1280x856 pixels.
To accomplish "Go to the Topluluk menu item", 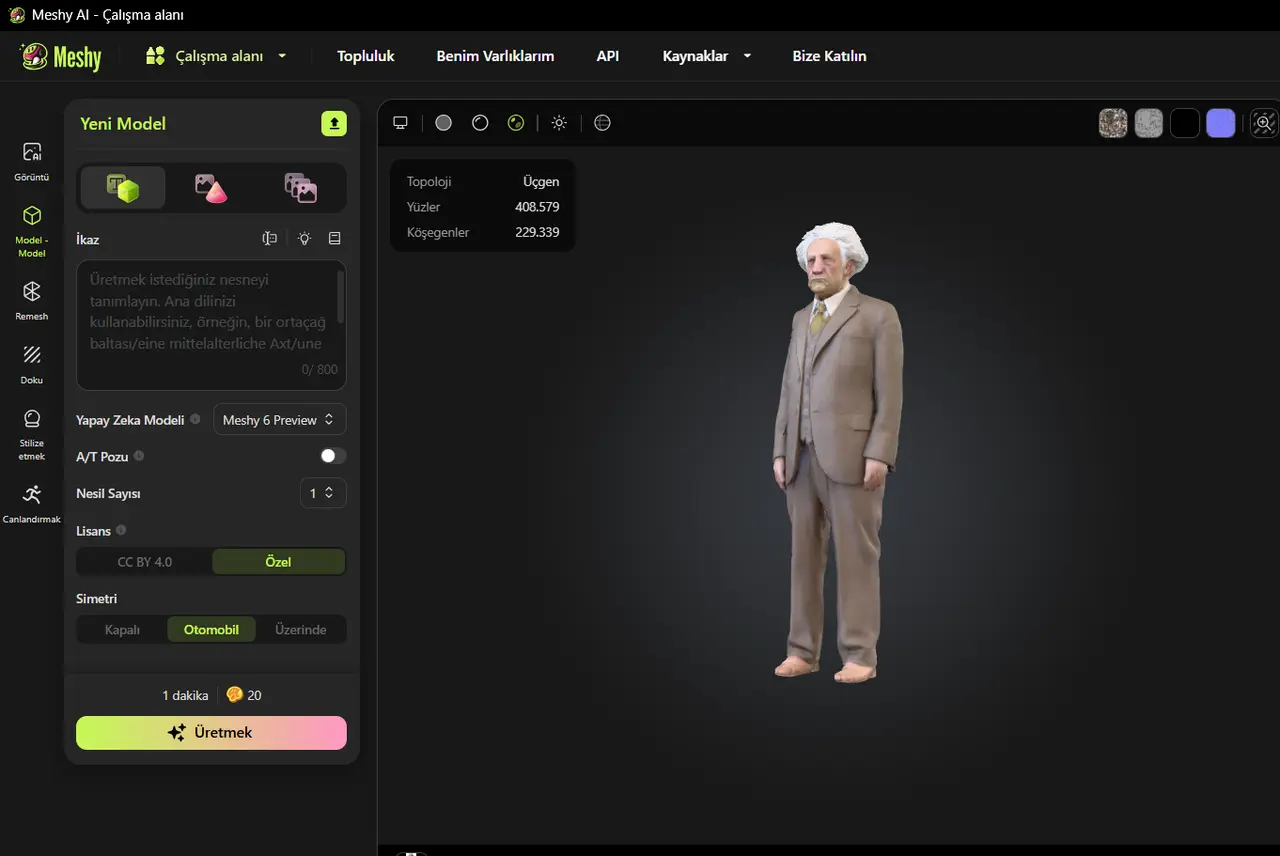I will point(365,56).
